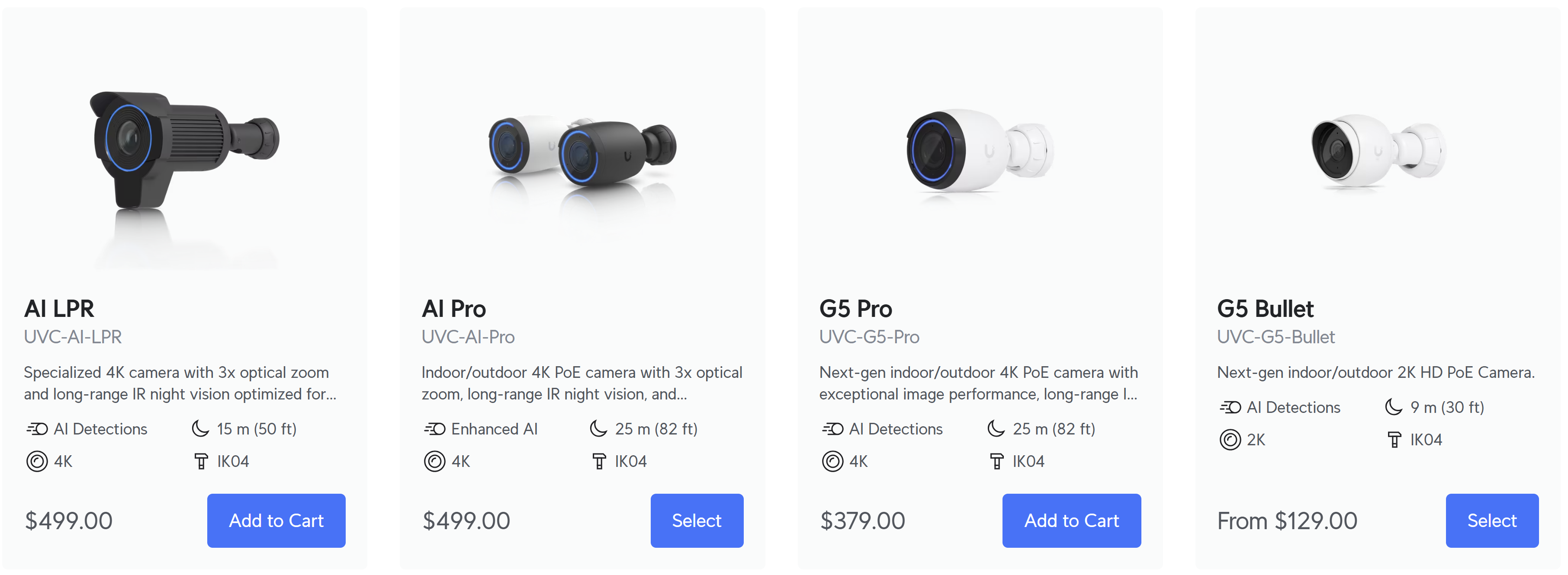Click 2K resolution icon on G5 Bullet card
Screen dimensions: 1568x575
(x=1230, y=439)
